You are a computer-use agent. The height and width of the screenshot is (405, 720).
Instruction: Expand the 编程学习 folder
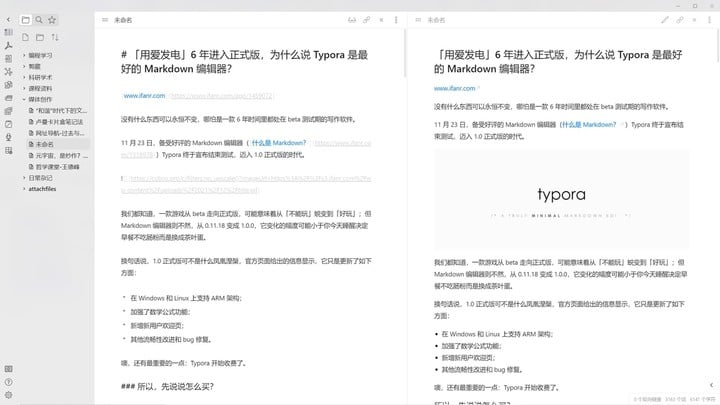coord(40,55)
